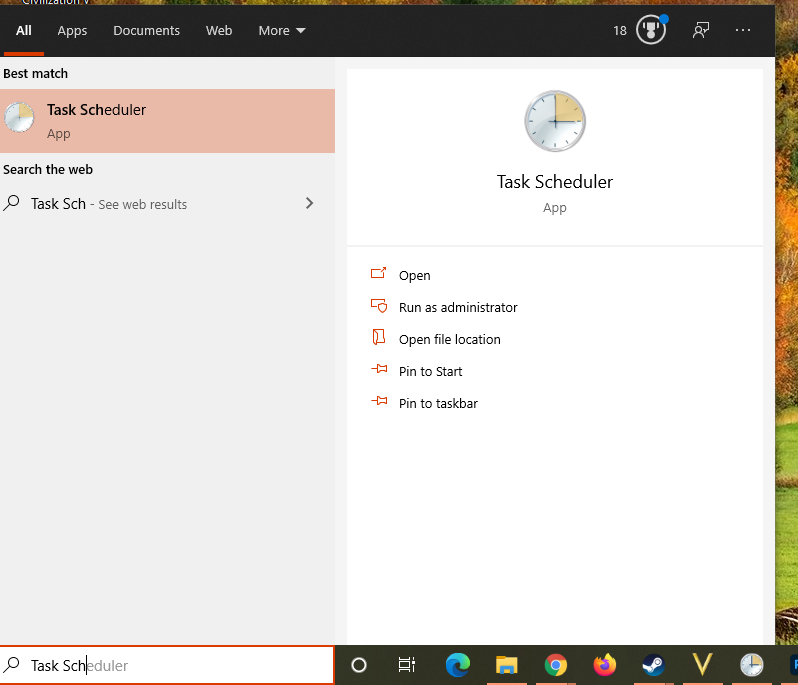Image resolution: width=798 pixels, height=685 pixels.
Task: Click the Open file location folder icon
Action: [378, 337]
